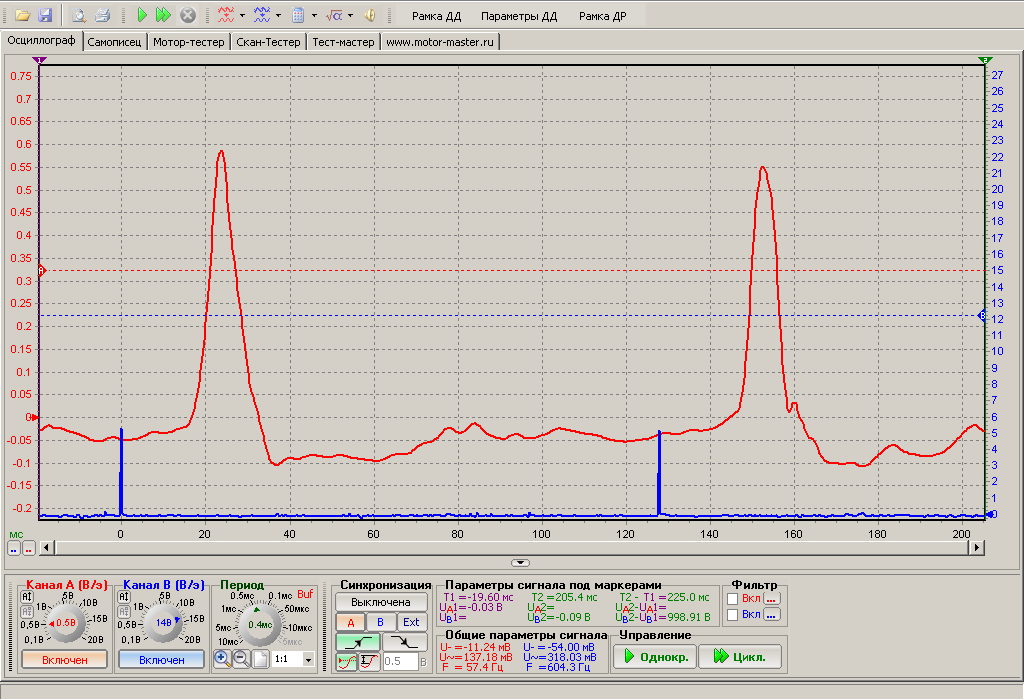Image resolution: width=1024 pixels, height=700 pixels.
Task: Click the Цикл. run button
Action: (740, 656)
